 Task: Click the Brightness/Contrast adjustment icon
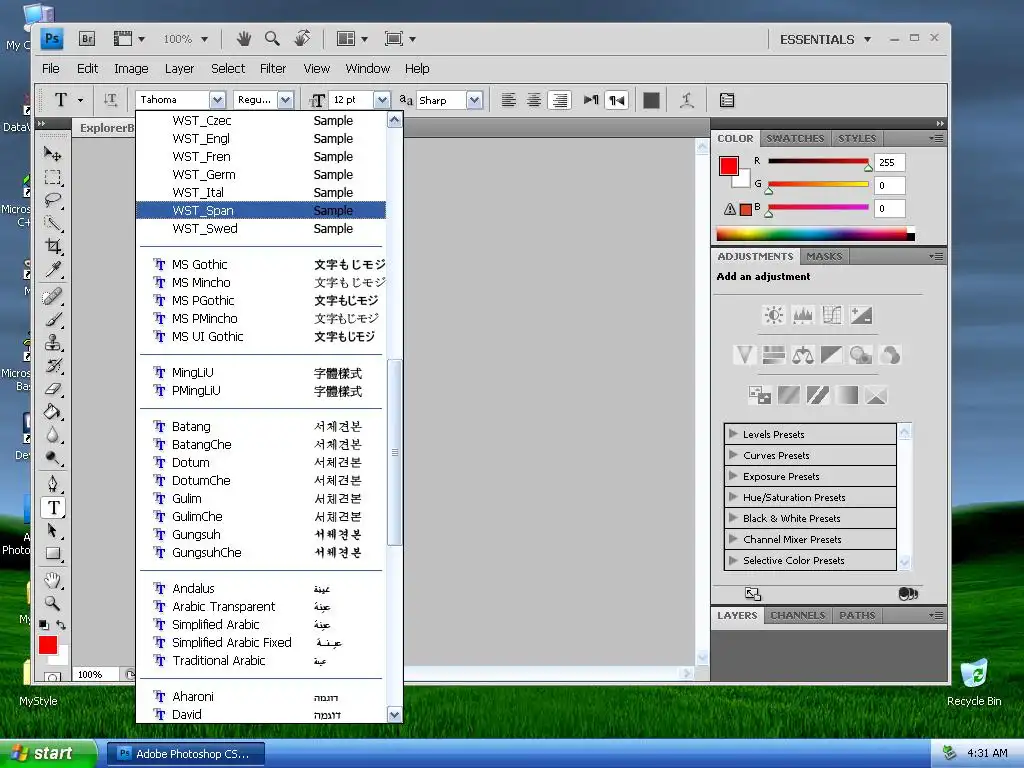[x=774, y=315]
